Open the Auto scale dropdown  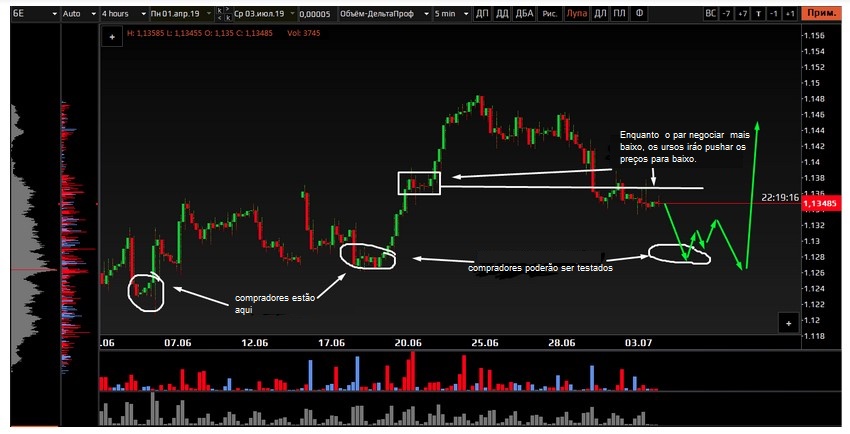pos(79,14)
